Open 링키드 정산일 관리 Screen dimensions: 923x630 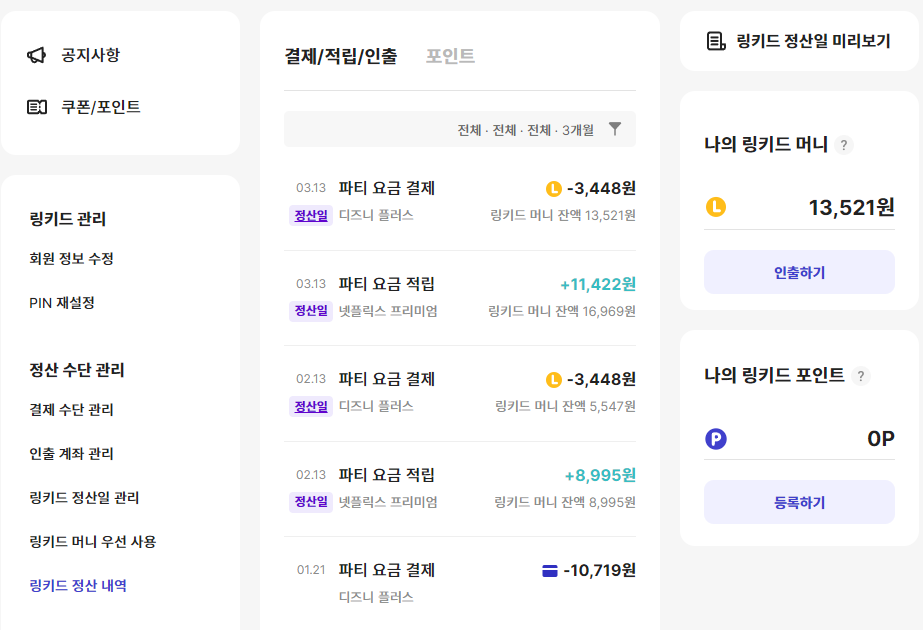click(x=84, y=498)
